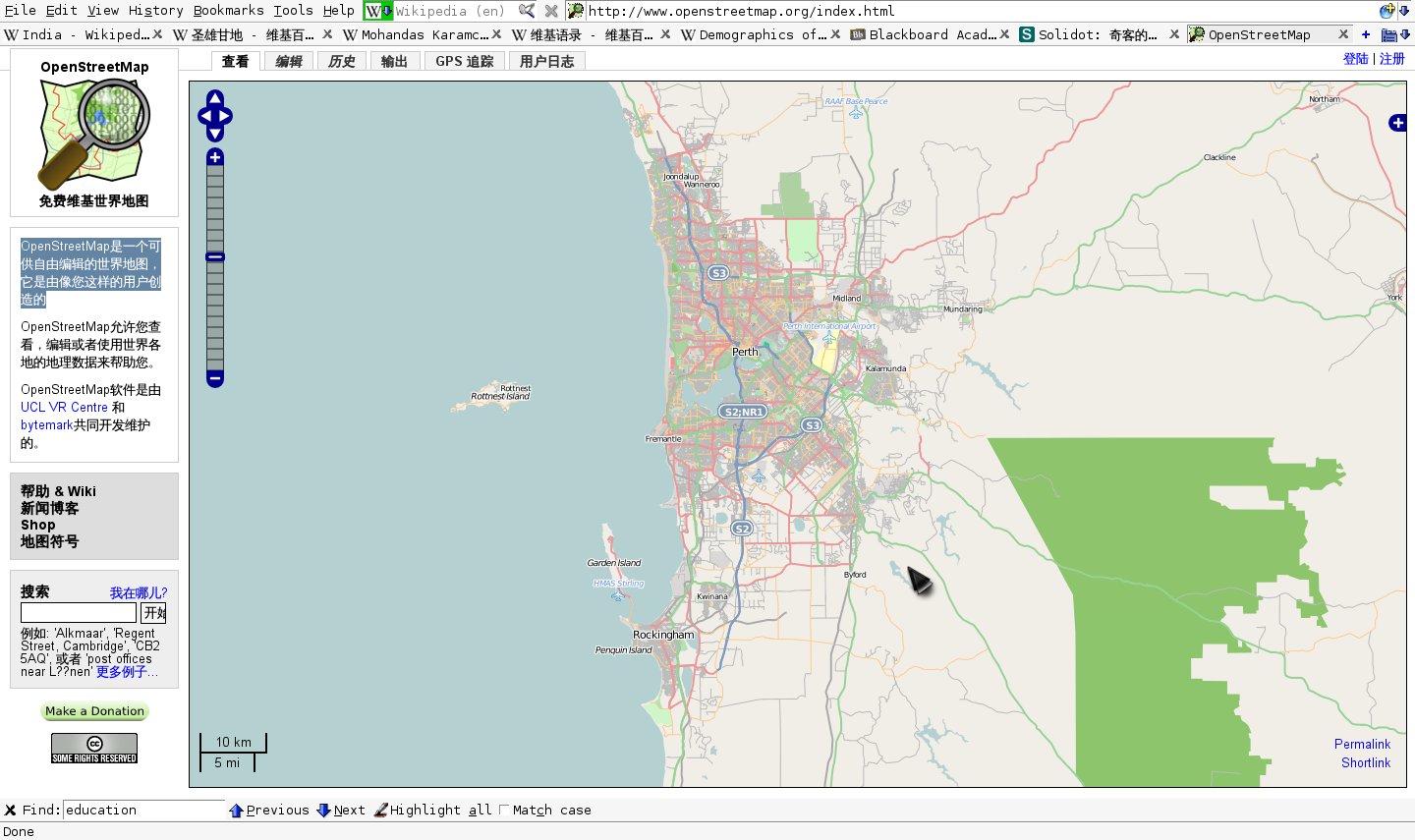The image size is (1415, 840).
Task: Open the Help menu
Action: tap(338, 11)
